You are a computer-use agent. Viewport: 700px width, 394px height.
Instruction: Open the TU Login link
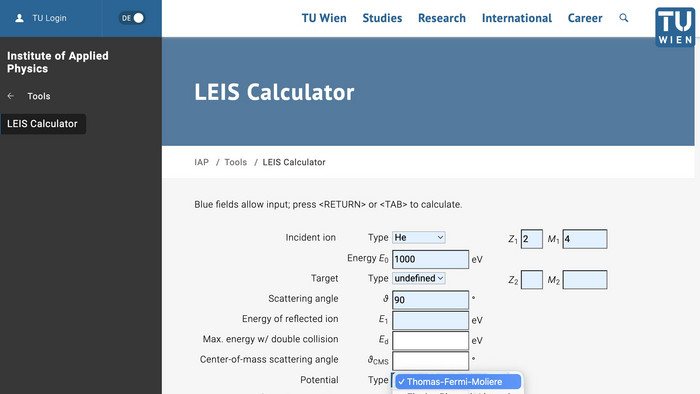point(49,18)
